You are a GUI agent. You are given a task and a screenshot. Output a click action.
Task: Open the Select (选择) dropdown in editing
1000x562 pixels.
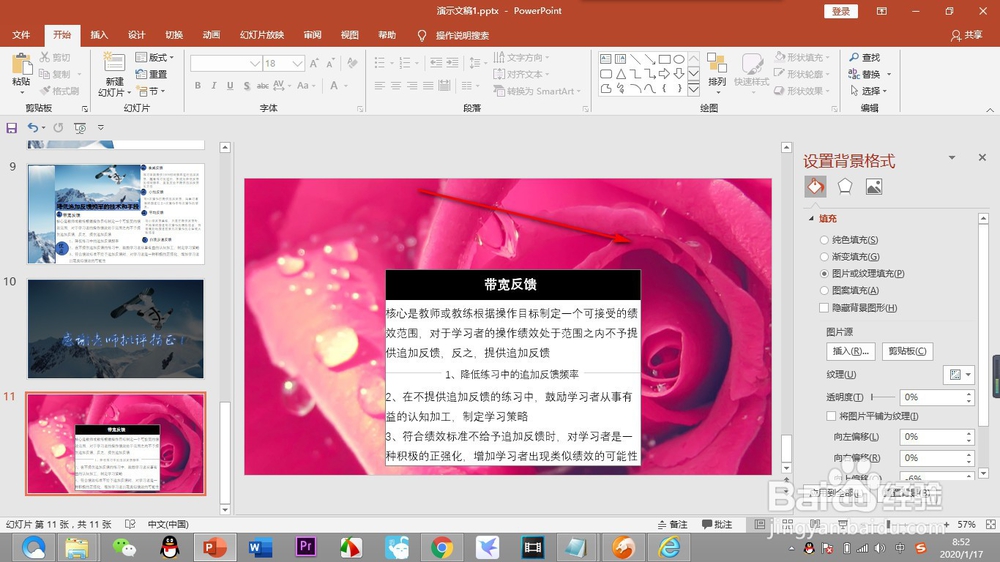click(x=868, y=91)
